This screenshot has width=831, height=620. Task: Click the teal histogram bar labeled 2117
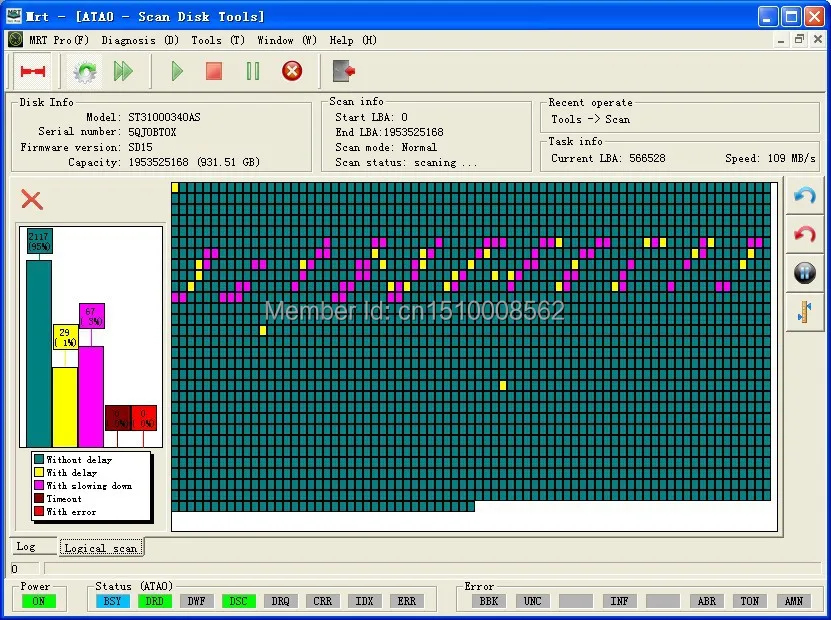tap(39, 353)
